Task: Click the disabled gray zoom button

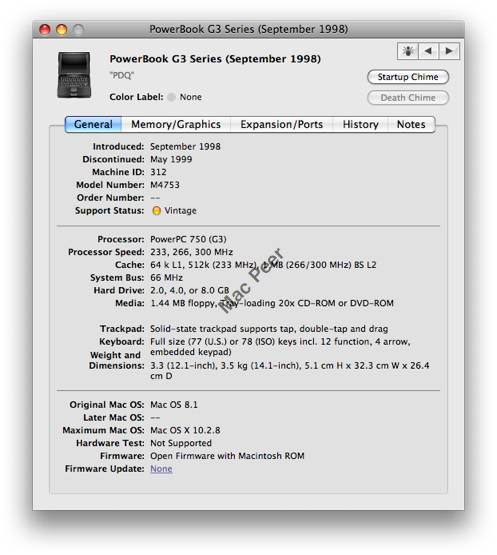Action: pyautogui.click(x=78, y=29)
